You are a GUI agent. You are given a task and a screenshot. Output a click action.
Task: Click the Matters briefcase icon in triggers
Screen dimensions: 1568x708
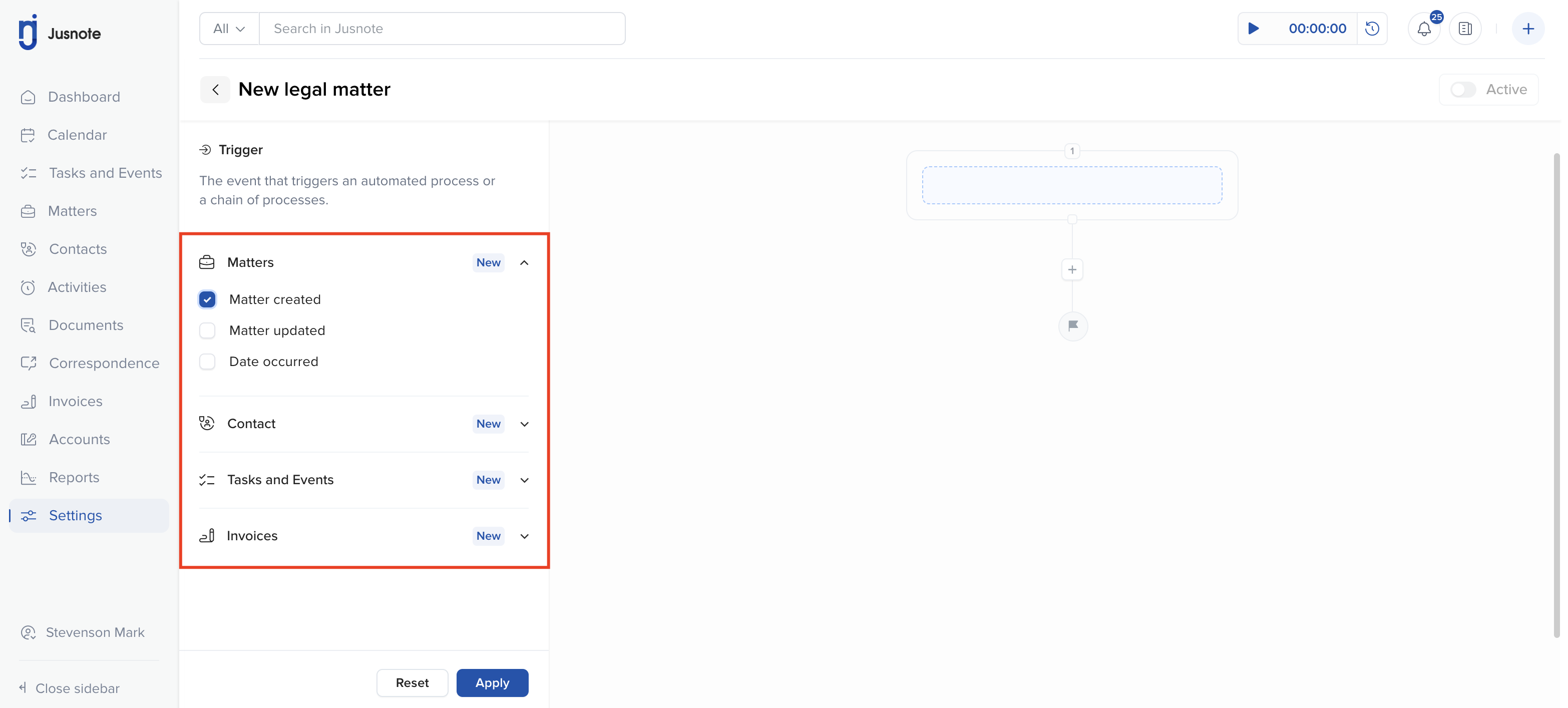pyautogui.click(x=207, y=262)
